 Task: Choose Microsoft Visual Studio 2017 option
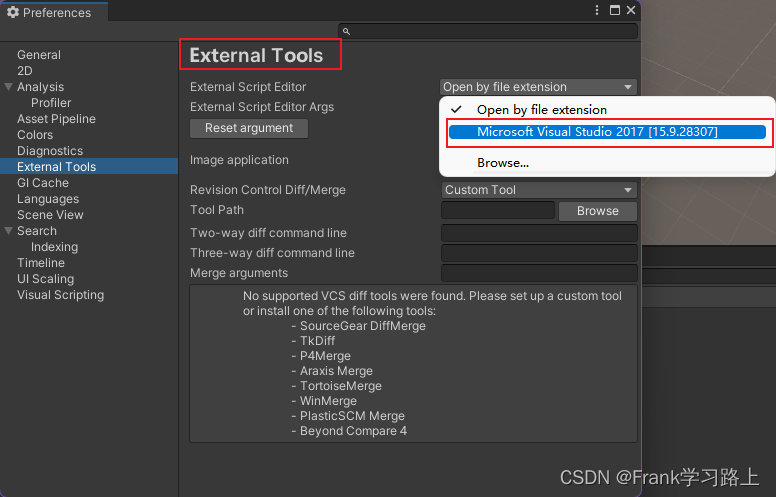pos(607,132)
